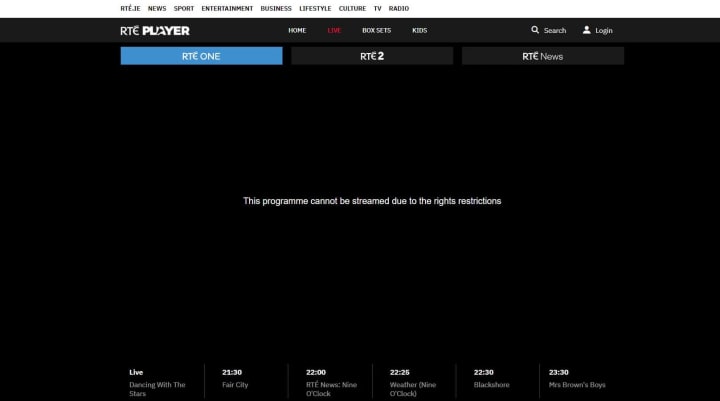Open the Kids section
Viewport: 720px width, 401px height.
pos(420,30)
